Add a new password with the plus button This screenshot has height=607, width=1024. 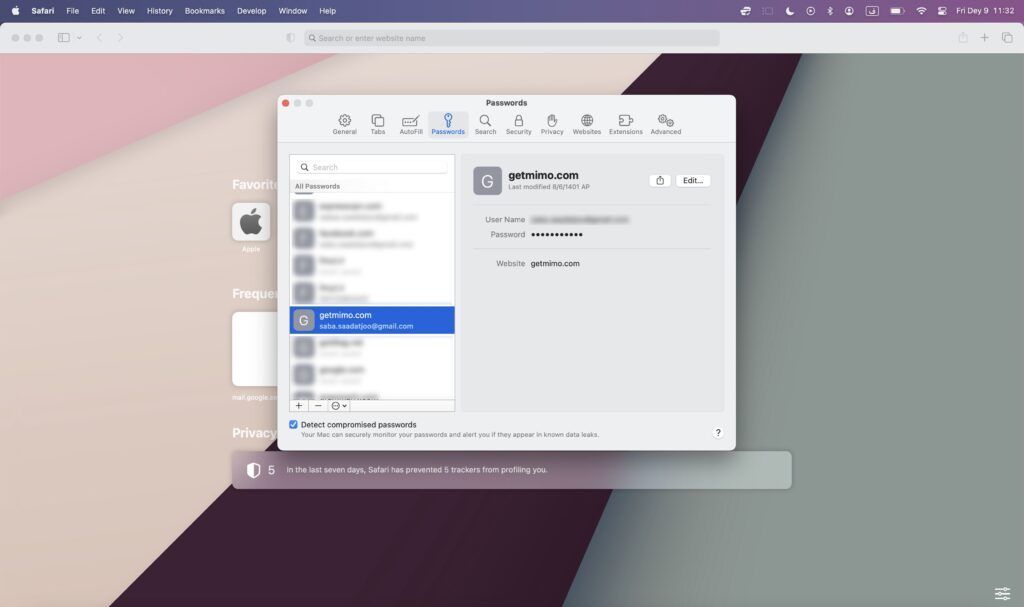299,406
